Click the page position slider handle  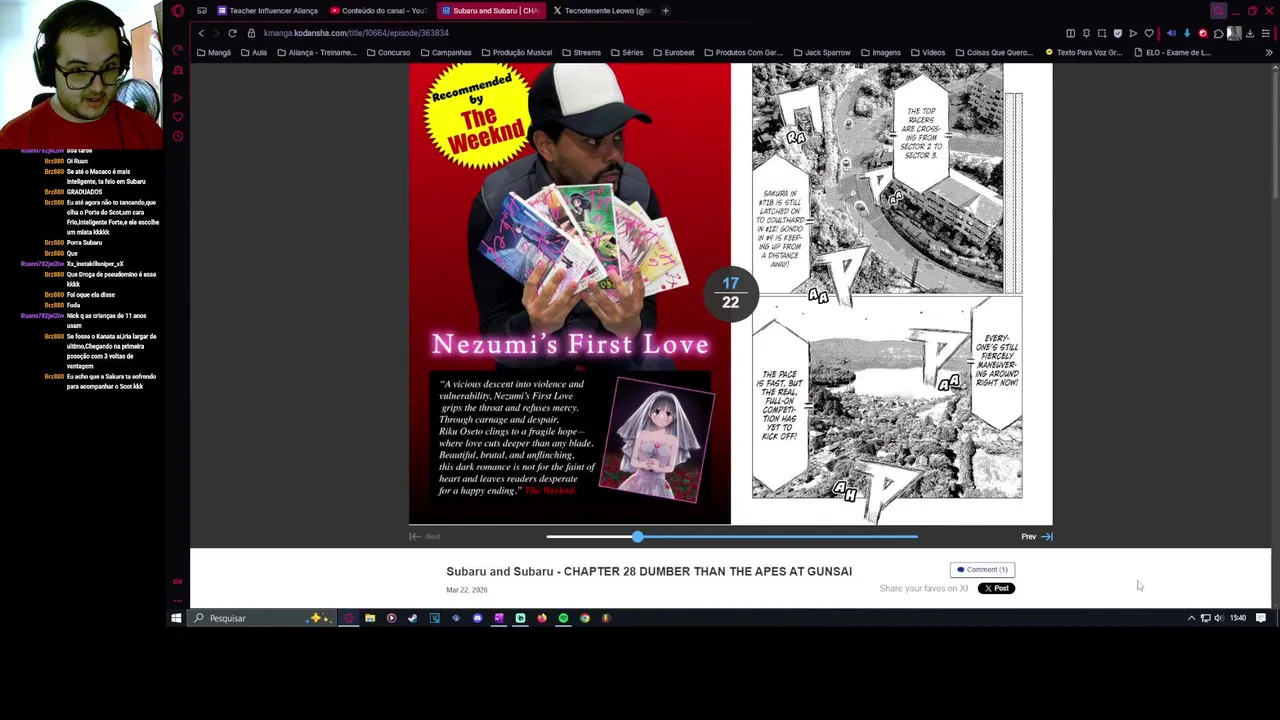coord(638,537)
